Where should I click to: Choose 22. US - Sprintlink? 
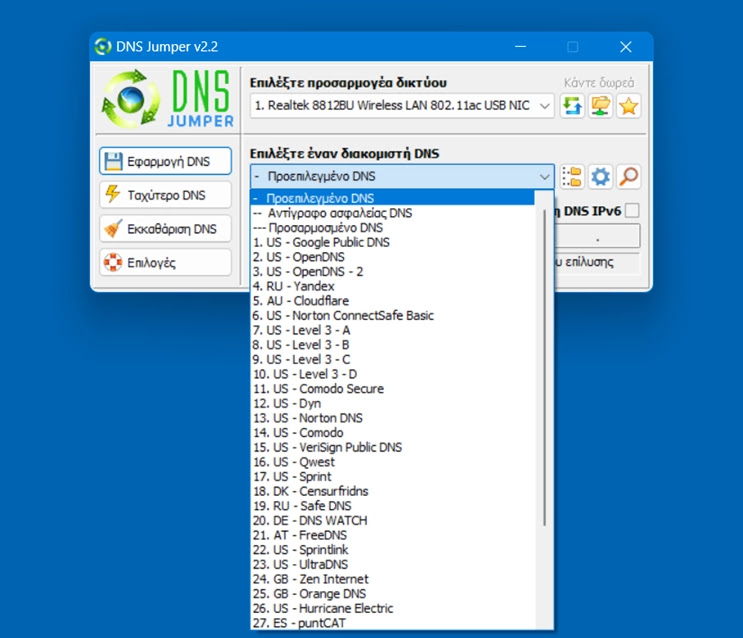[x=392, y=550]
